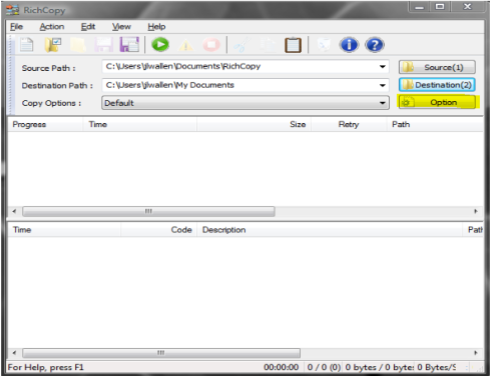Click the faded yellow folder toolbar icon
The height and width of the screenshot is (376, 490).
[78, 45]
